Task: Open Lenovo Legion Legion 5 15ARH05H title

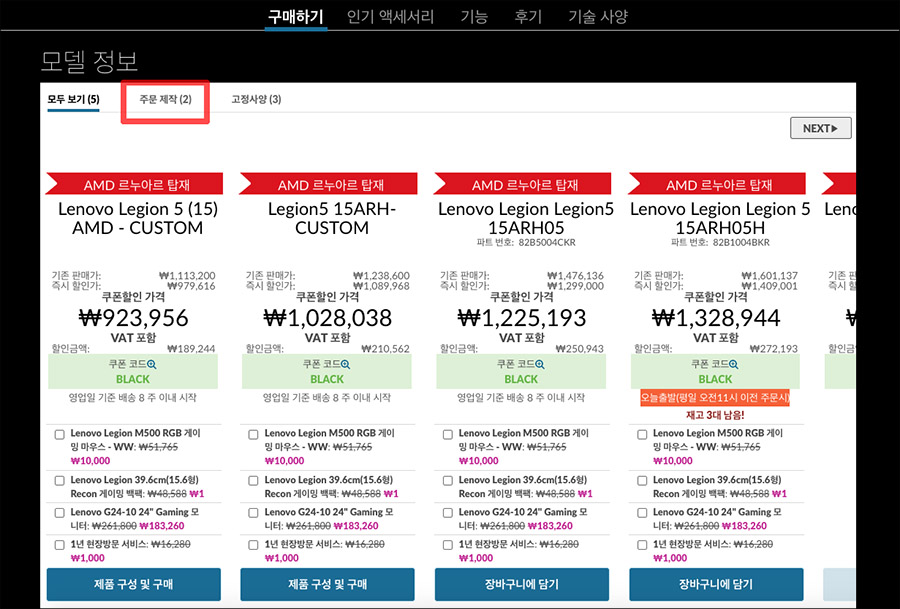Action: click(x=720, y=218)
